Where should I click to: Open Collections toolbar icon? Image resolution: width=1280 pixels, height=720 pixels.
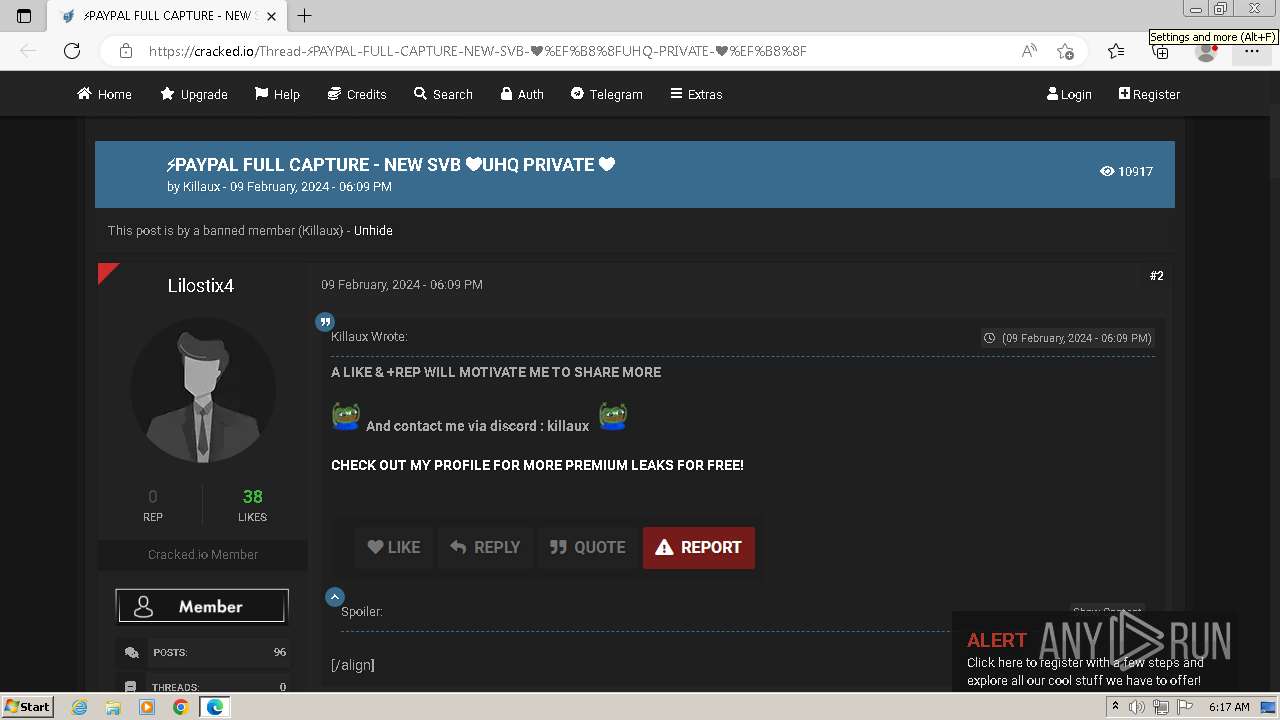pos(1161,53)
